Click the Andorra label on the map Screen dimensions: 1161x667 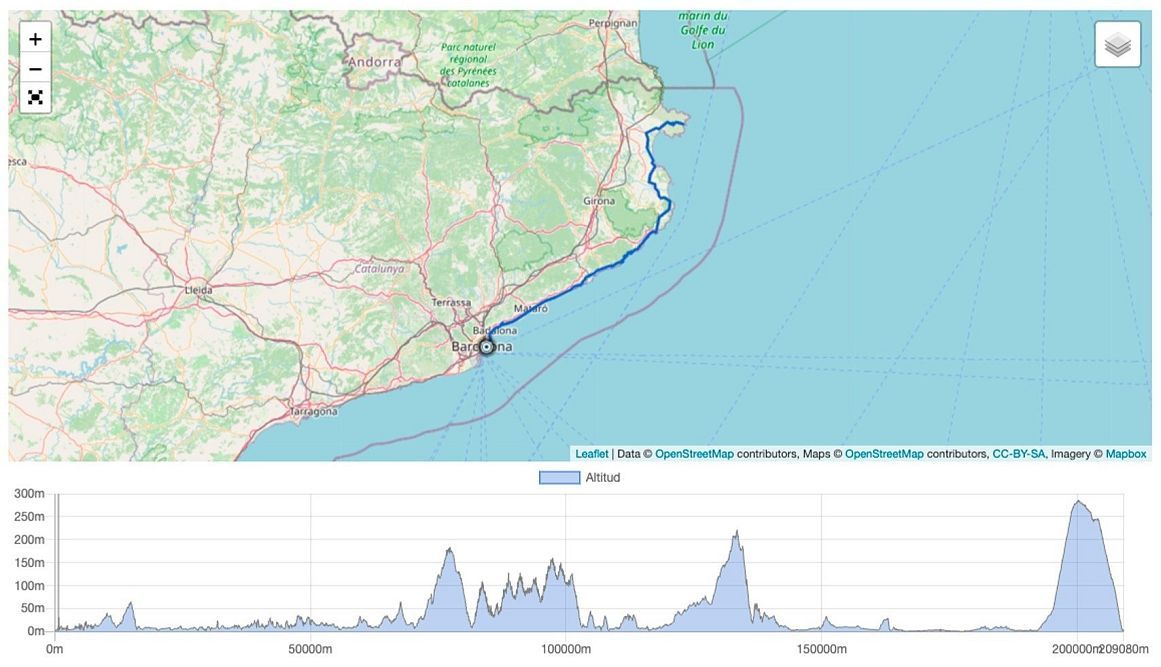[374, 62]
